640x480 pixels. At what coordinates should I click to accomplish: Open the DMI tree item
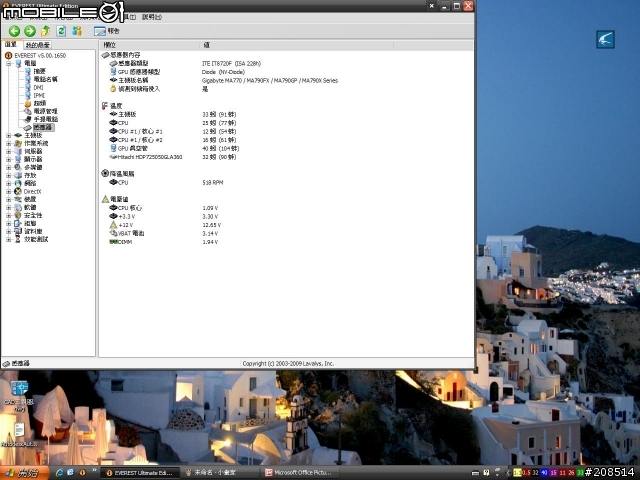(38, 87)
